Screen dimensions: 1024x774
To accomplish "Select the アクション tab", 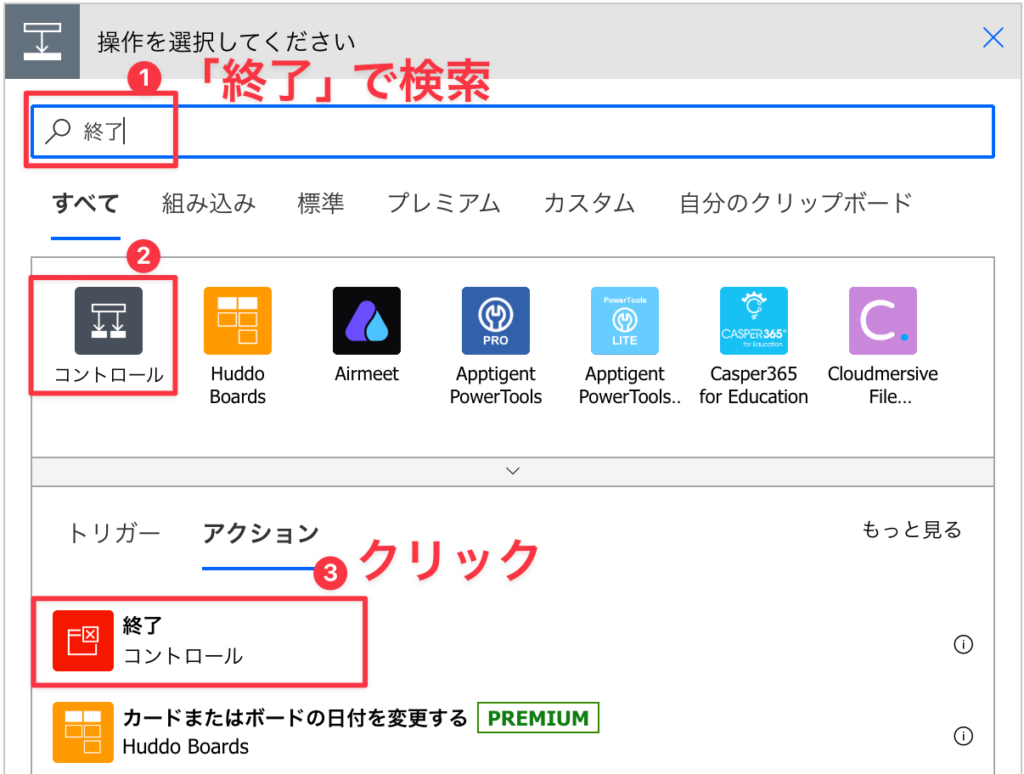I will [261, 534].
